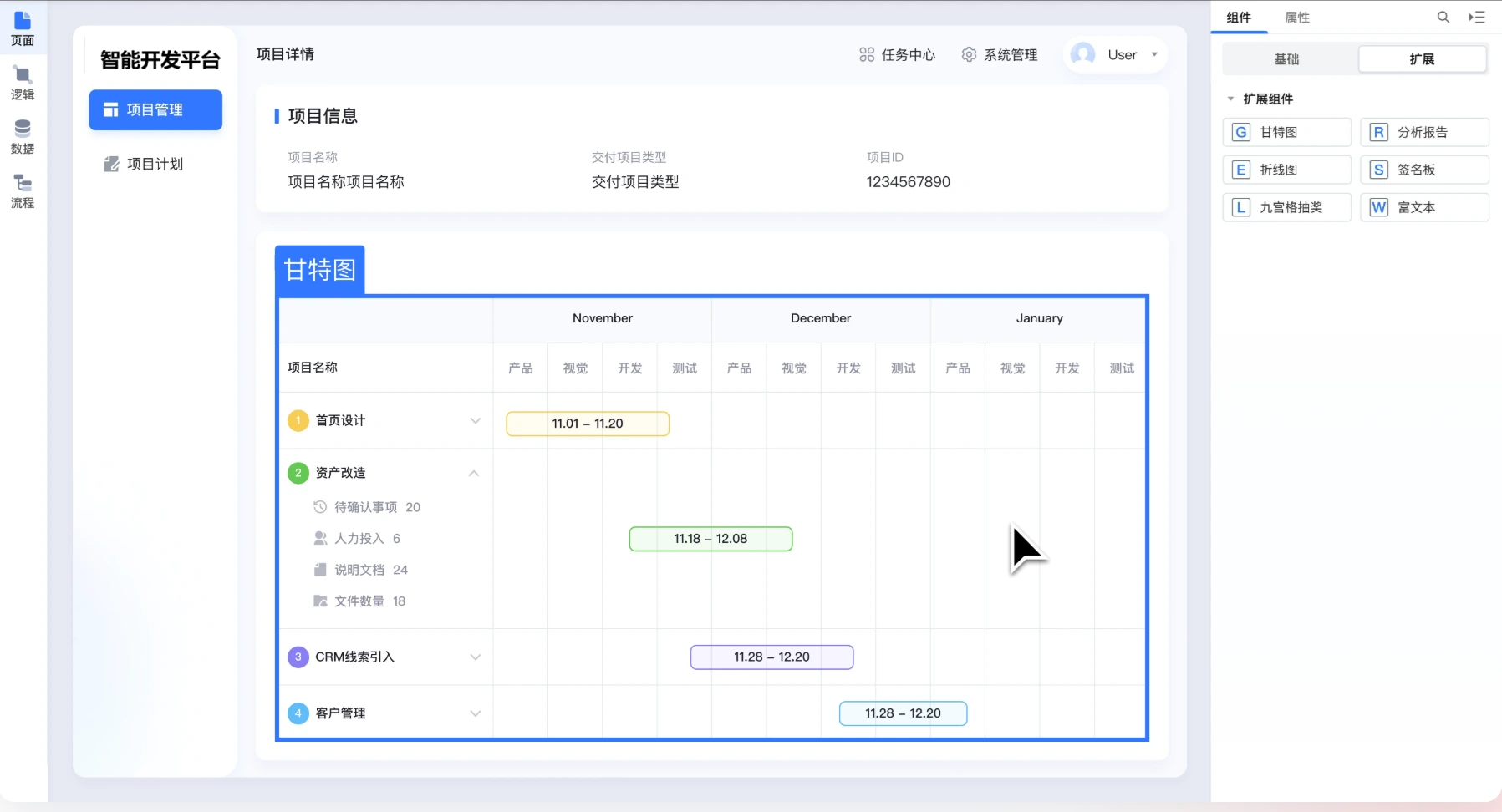This screenshot has width=1502, height=812.
Task: Switch to the 基础 segment toggle
Action: (1286, 59)
